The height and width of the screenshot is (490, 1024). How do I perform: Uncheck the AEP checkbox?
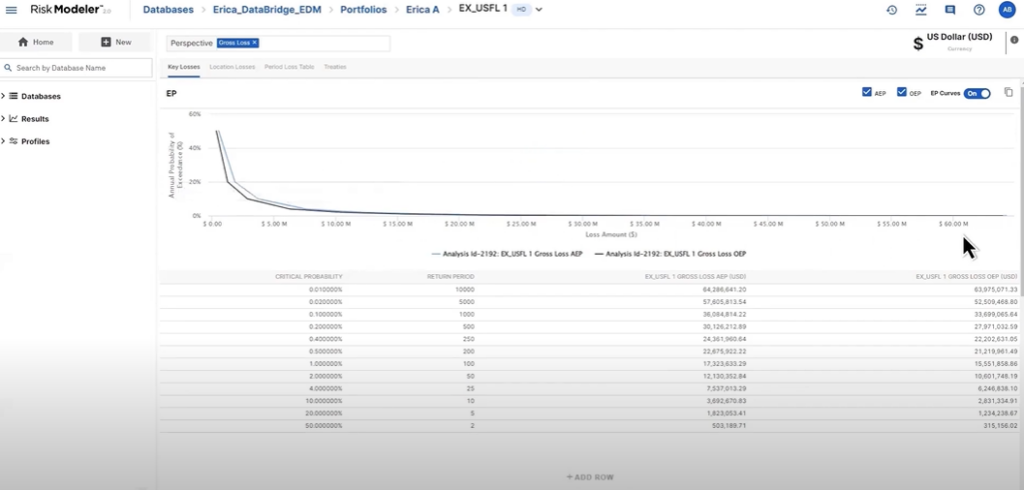pos(867,93)
